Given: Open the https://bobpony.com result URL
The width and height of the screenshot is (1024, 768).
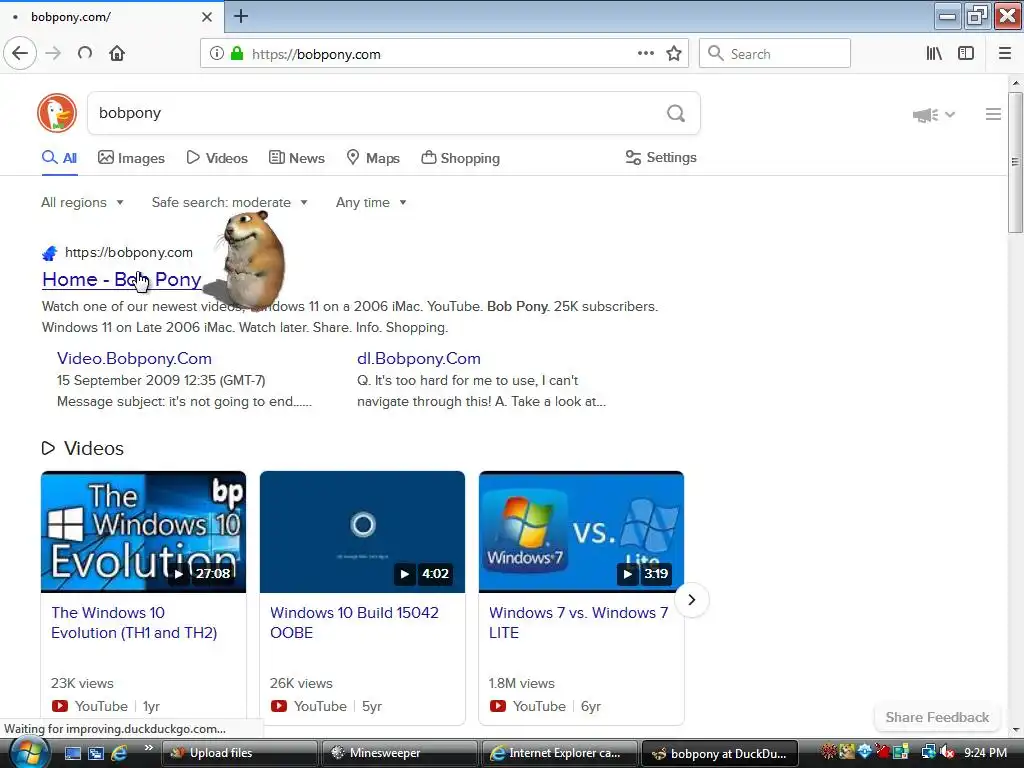Looking at the screenshot, I should point(129,252).
